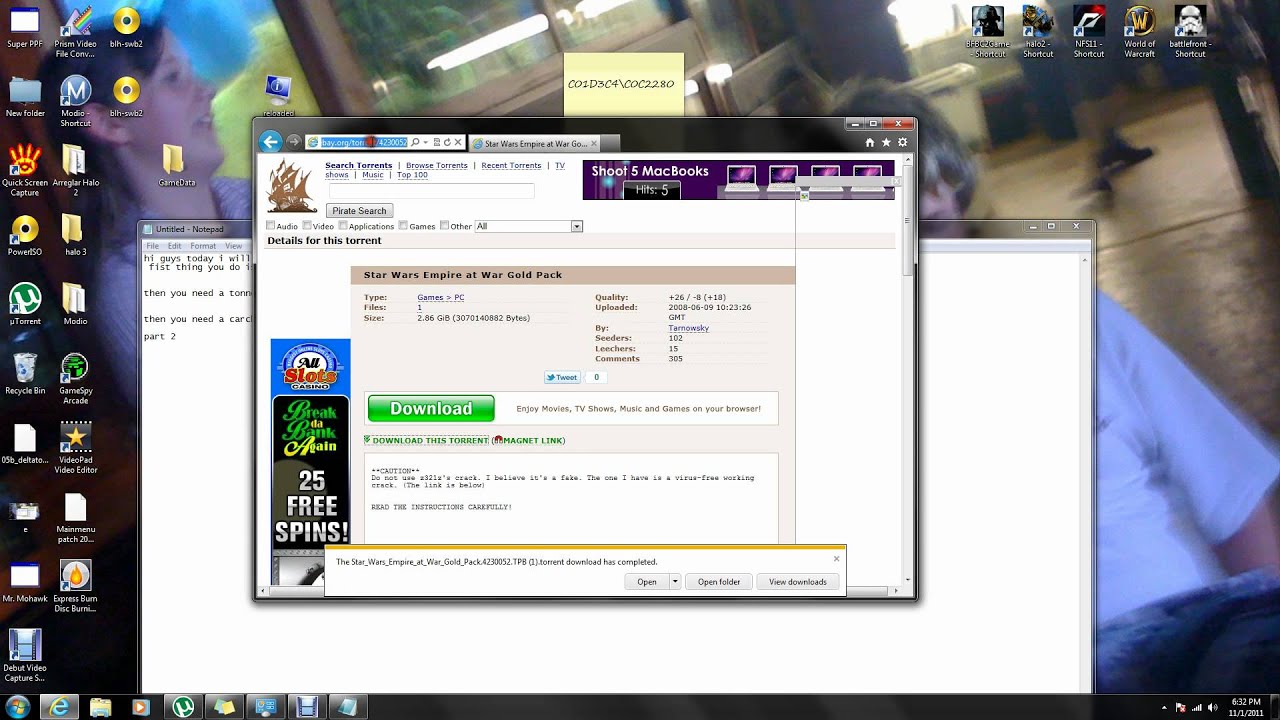This screenshot has height=720, width=1280.
Task: Select Debut Video Capture desktop icon
Action: click(x=25, y=655)
